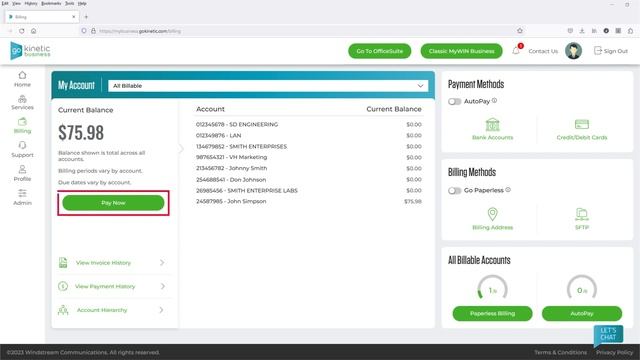Click Classic MyWIN Business button

(461, 51)
